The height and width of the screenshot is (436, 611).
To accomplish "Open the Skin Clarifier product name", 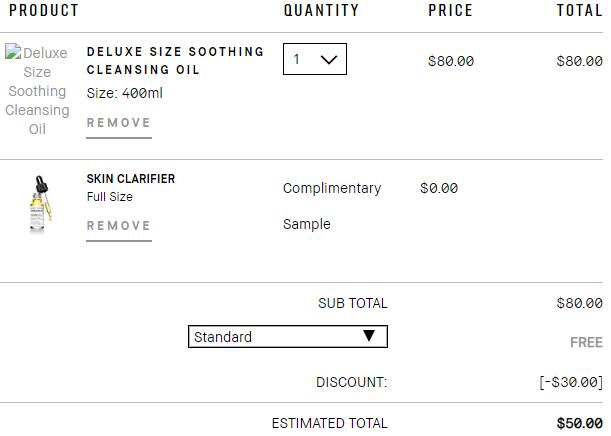I will coord(131,179).
